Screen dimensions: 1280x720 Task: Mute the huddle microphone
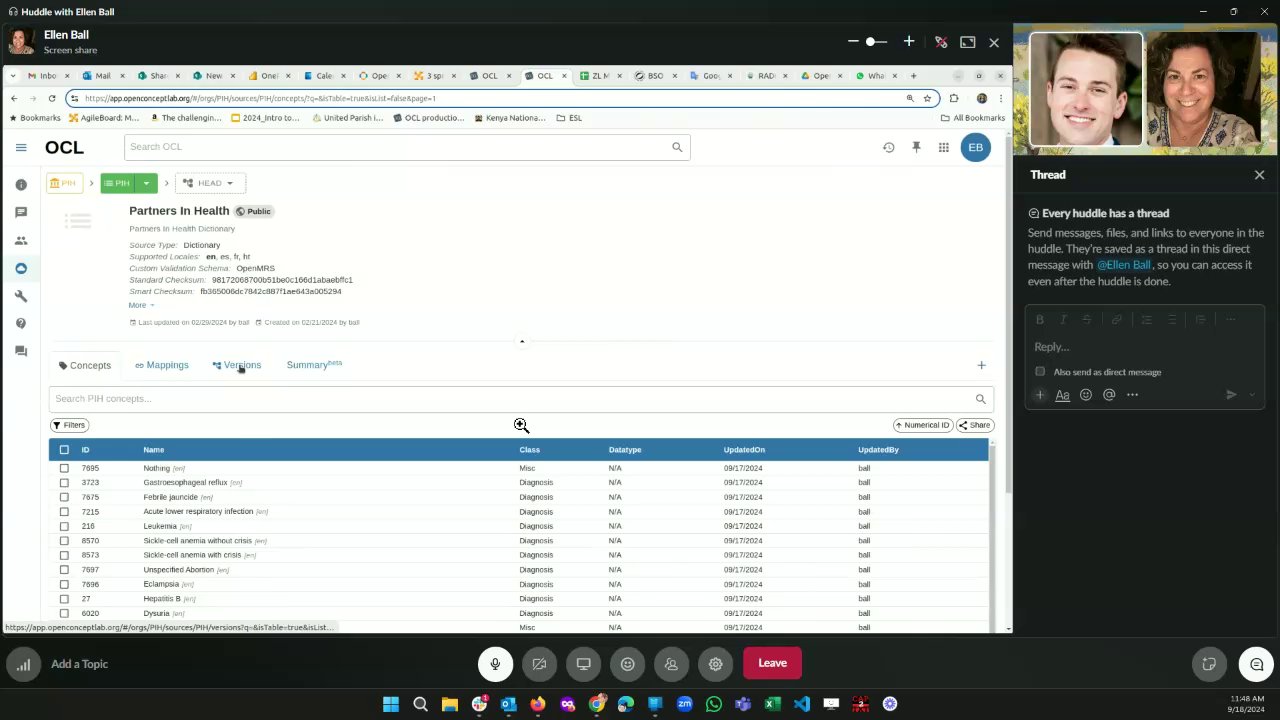click(x=495, y=664)
